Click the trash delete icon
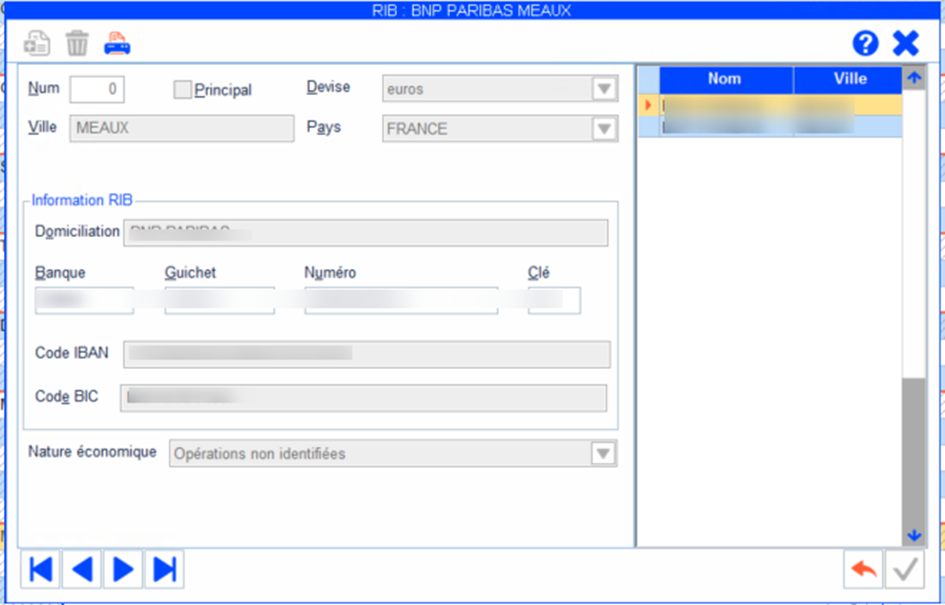This screenshot has height=605, width=945. (x=77, y=43)
